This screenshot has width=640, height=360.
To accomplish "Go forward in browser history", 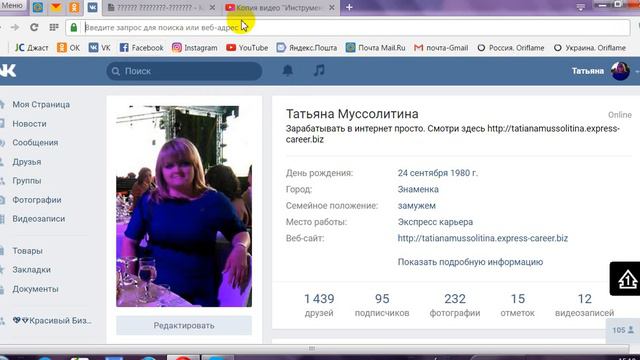I will click(x=15, y=27).
